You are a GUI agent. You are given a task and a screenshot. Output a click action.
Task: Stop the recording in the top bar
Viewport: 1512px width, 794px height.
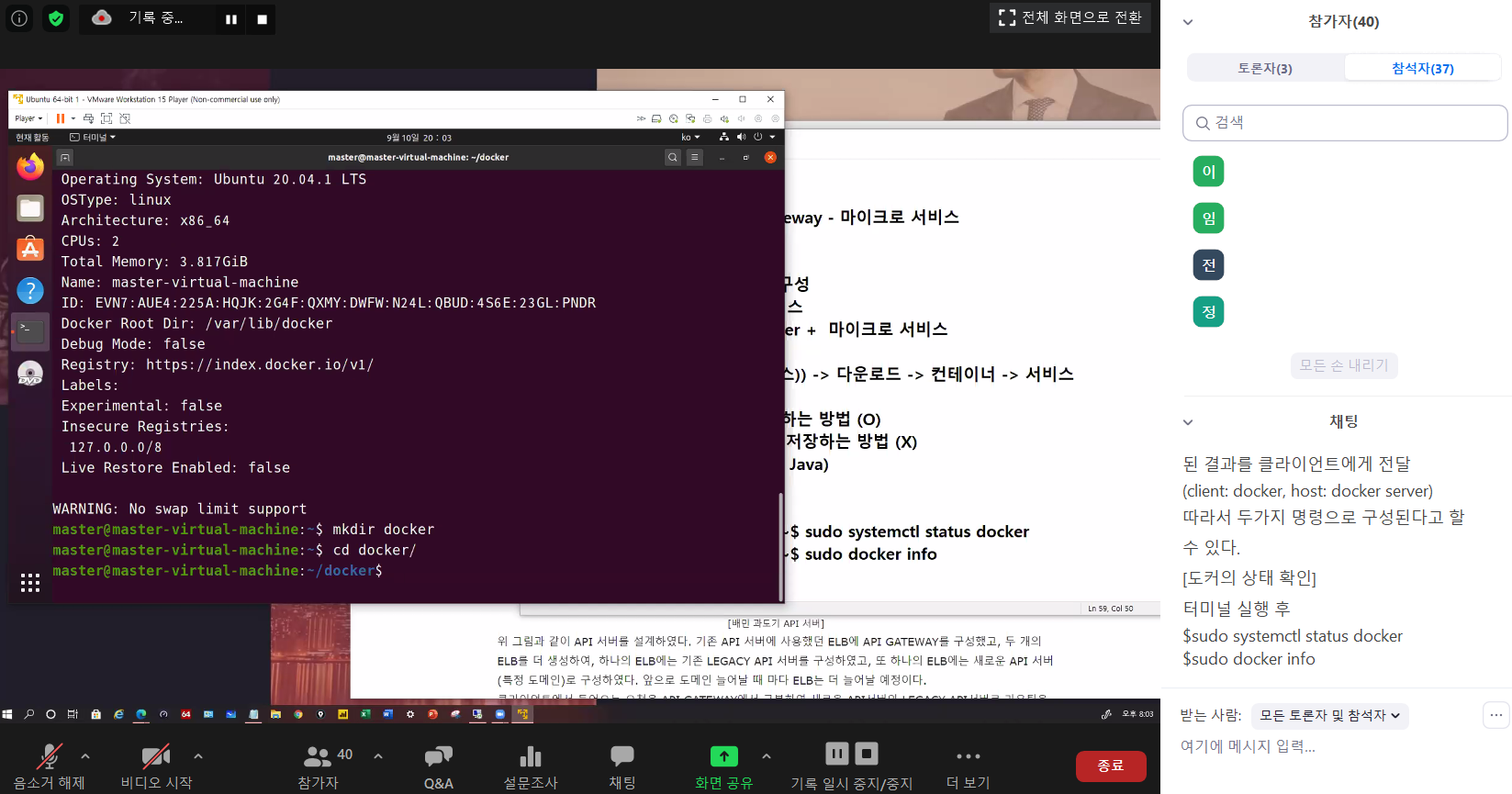[x=262, y=19]
